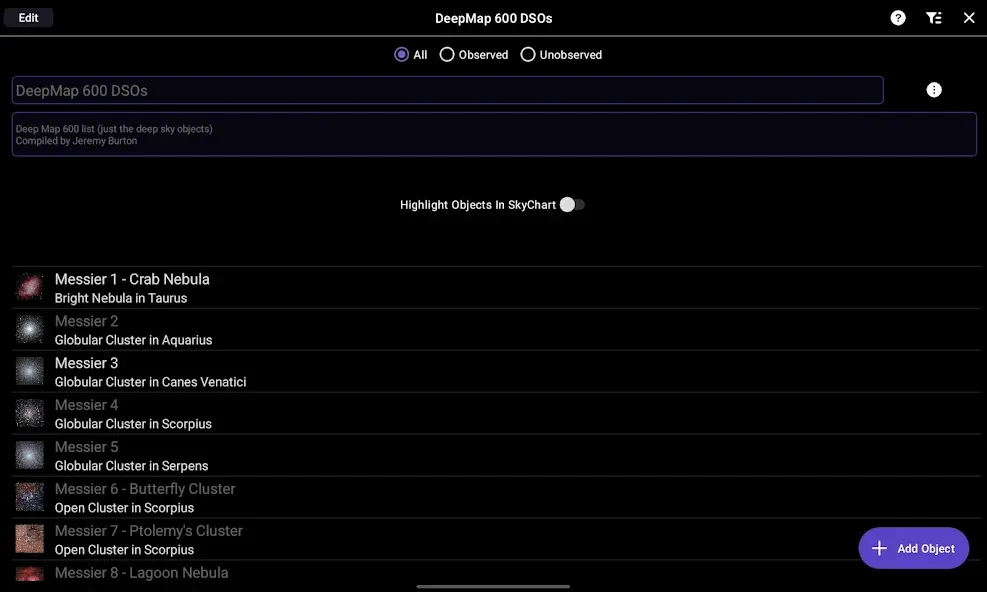This screenshot has width=987, height=592.
Task: Click the Messier 6 Butterfly Cluster thumbnail
Action: pyautogui.click(x=29, y=498)
